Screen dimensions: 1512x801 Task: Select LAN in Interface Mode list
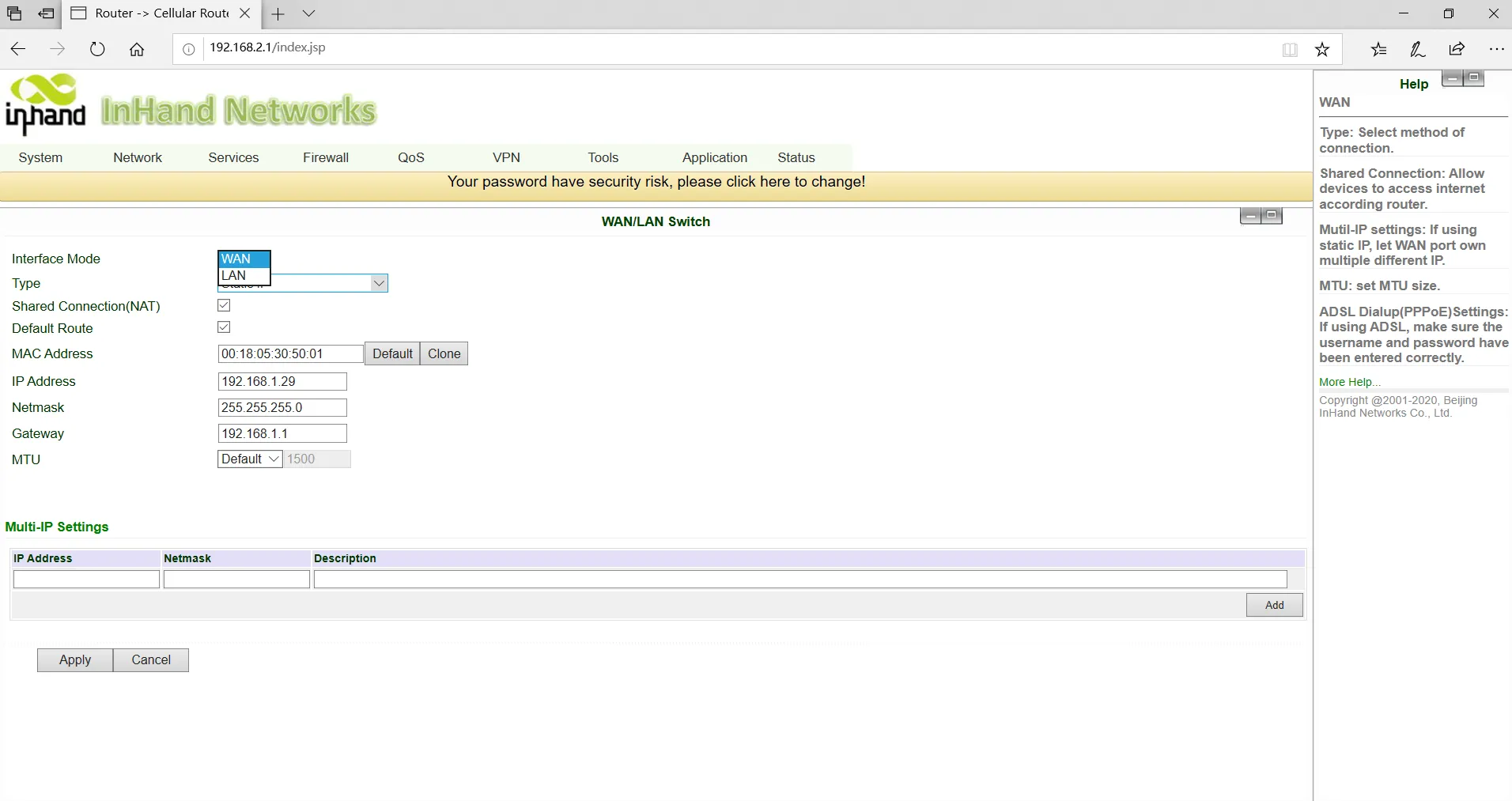tap(244, 276)
